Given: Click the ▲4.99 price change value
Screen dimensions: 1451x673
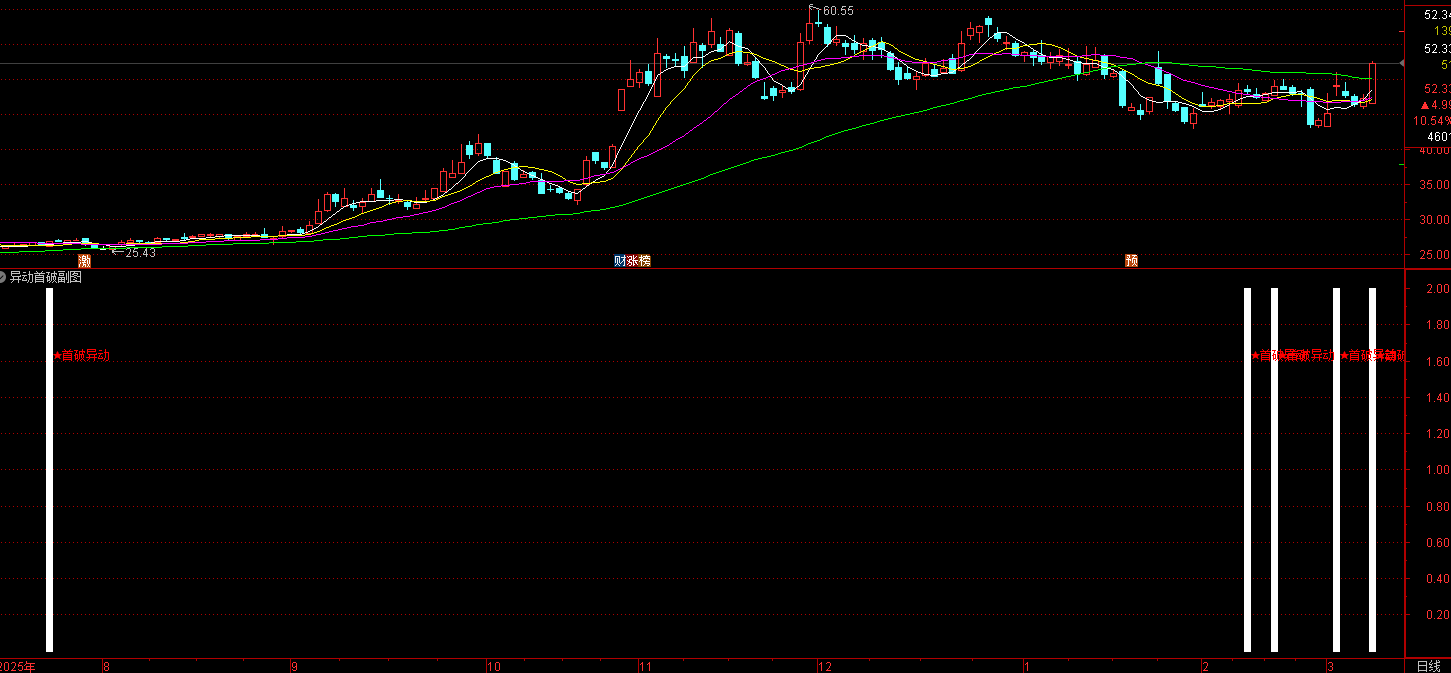Looking at the screenshot, I should [x=1435, y=105].
